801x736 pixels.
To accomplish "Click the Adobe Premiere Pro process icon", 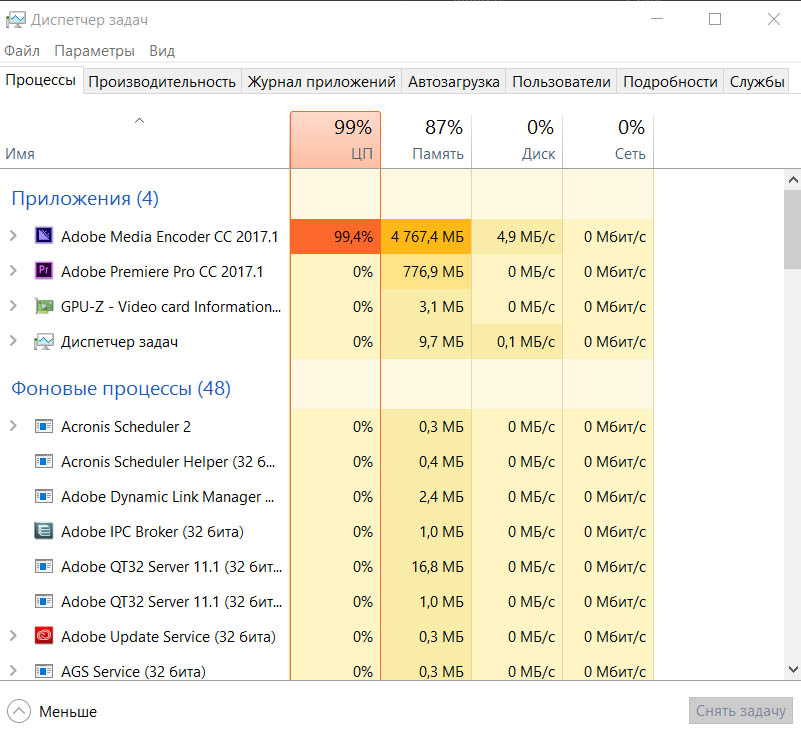I will [x=44, y=270].
